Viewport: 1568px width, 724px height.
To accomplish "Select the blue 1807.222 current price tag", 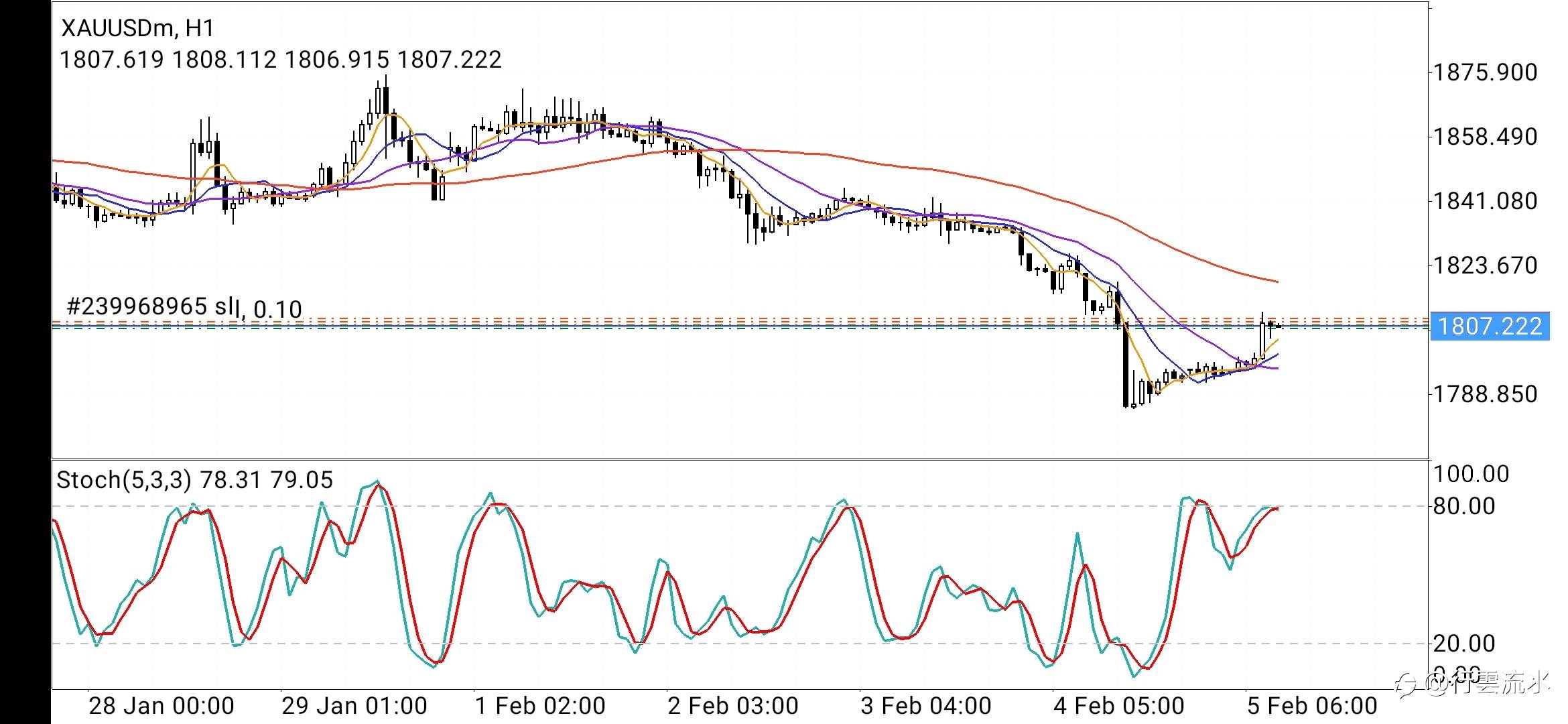I will click(x=1490, y=326).
